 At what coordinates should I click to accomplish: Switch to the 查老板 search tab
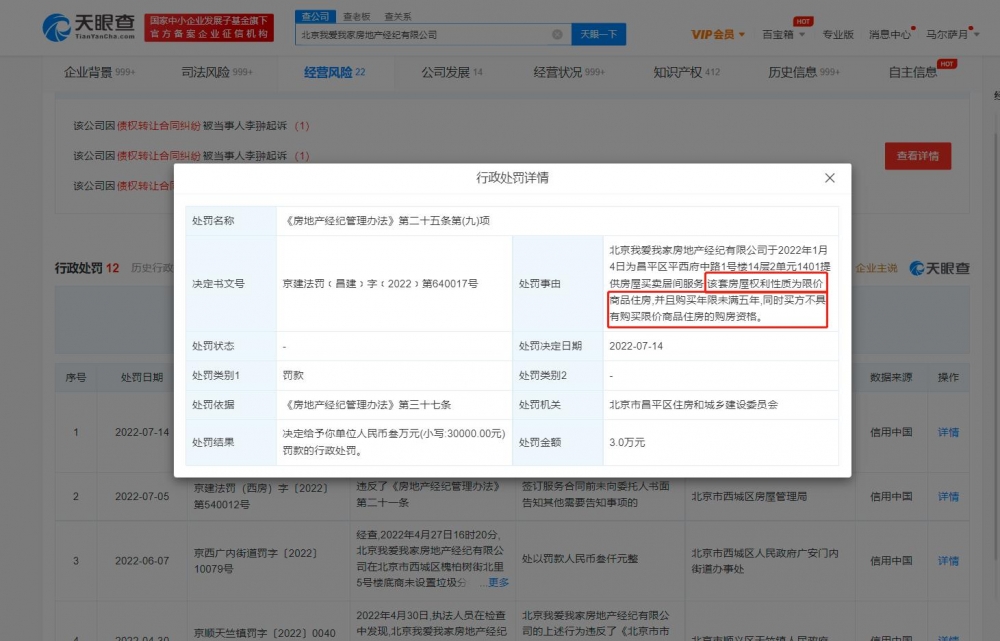click(357, 17)
